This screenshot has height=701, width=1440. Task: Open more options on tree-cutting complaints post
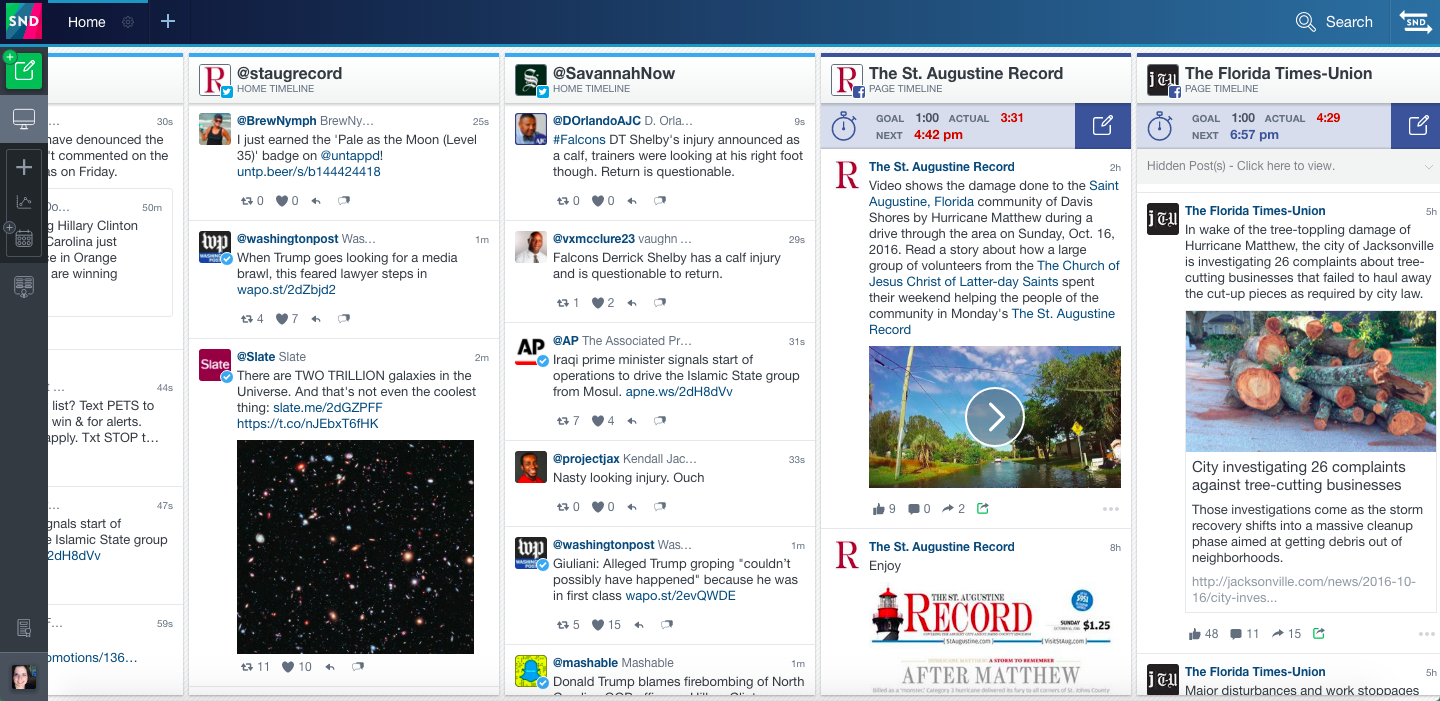(x=1426, y=634)
